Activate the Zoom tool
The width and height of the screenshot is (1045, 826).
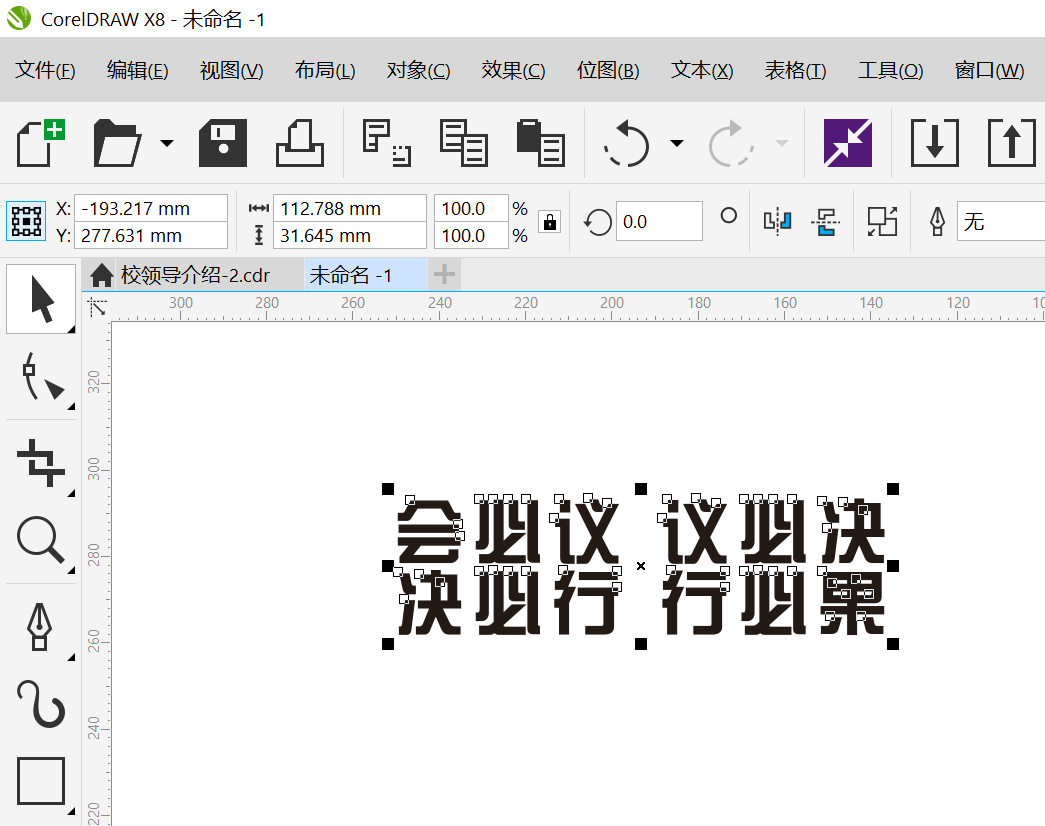[x=40, y=540]
